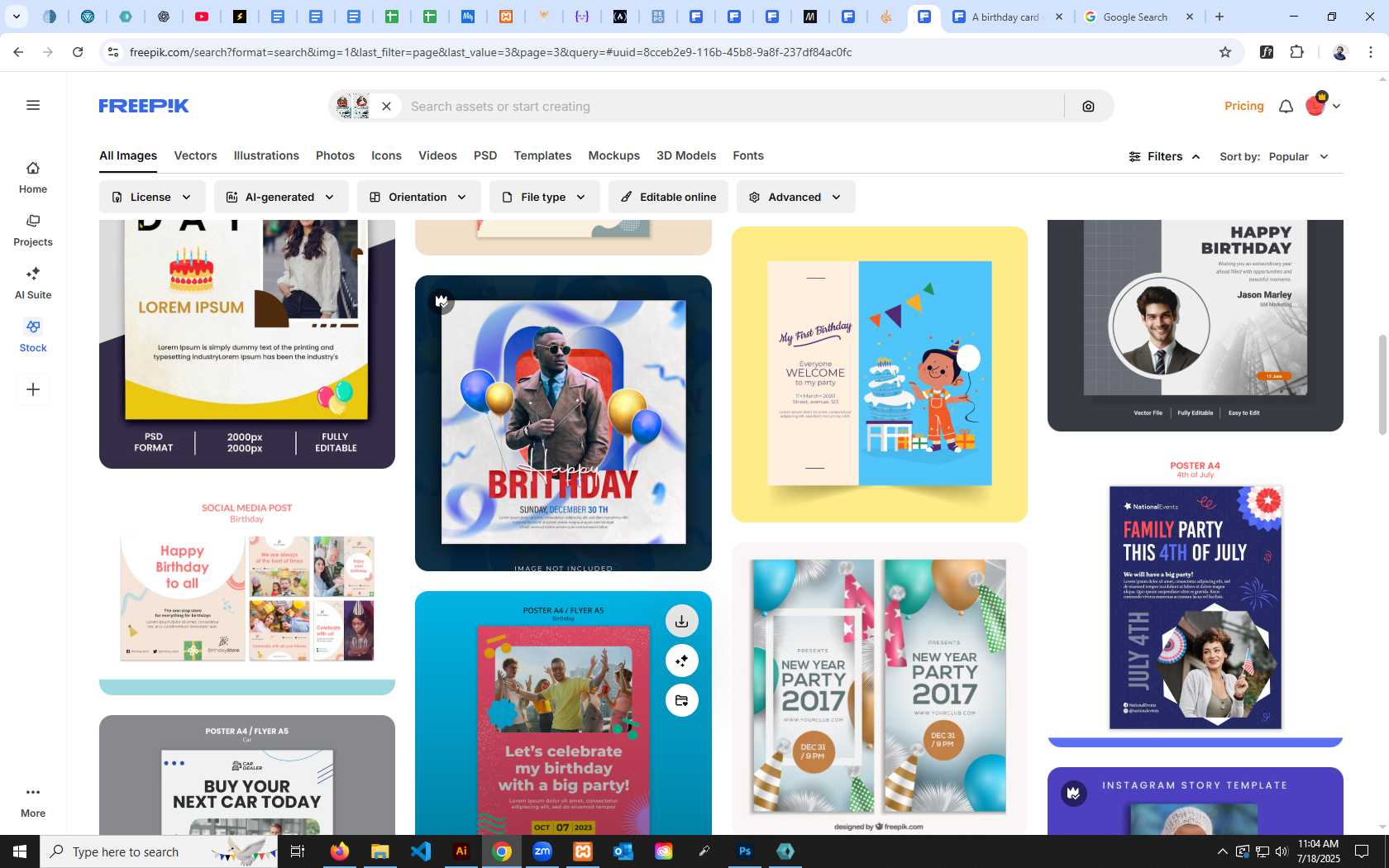1389x868 pixels.
Task: Open notifications bell
Action: click(1286, 106)
